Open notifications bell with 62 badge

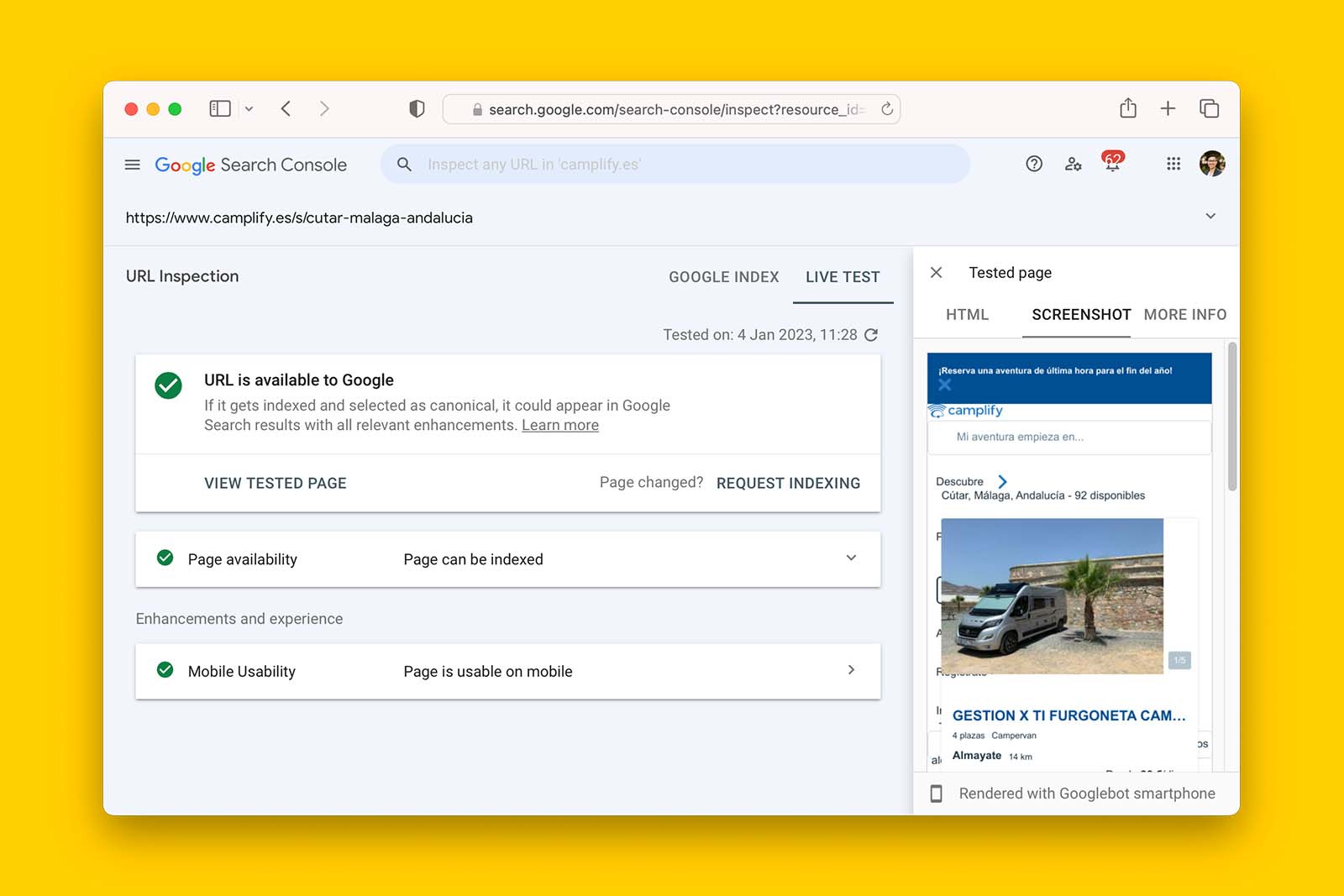click(1112, 161)
